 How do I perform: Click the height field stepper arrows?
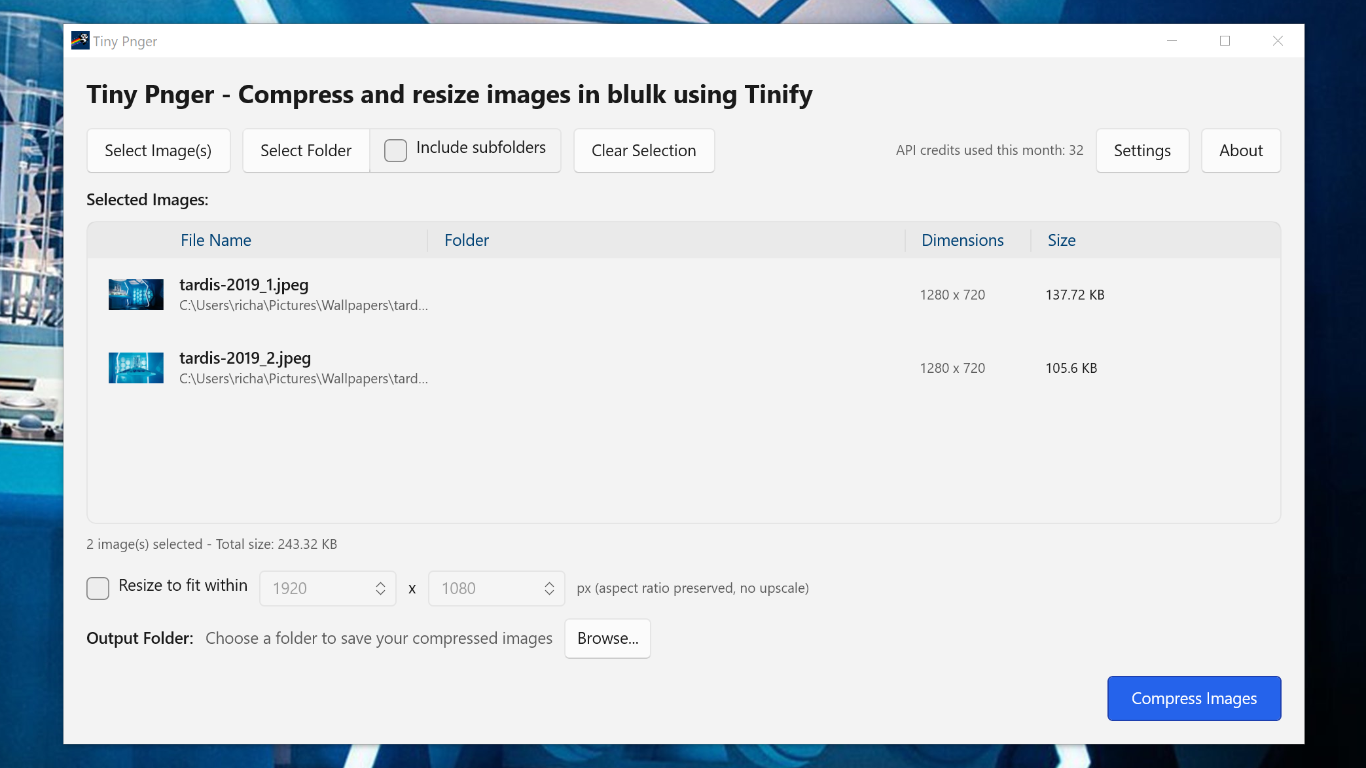click(x=549, y=589)
